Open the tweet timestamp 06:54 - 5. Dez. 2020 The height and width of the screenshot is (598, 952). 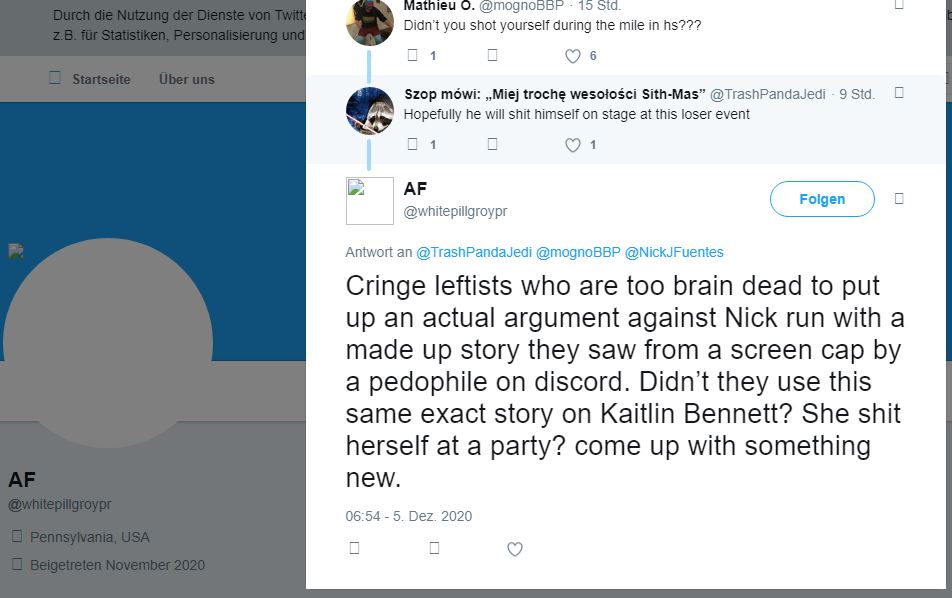[x=409, y=516]
